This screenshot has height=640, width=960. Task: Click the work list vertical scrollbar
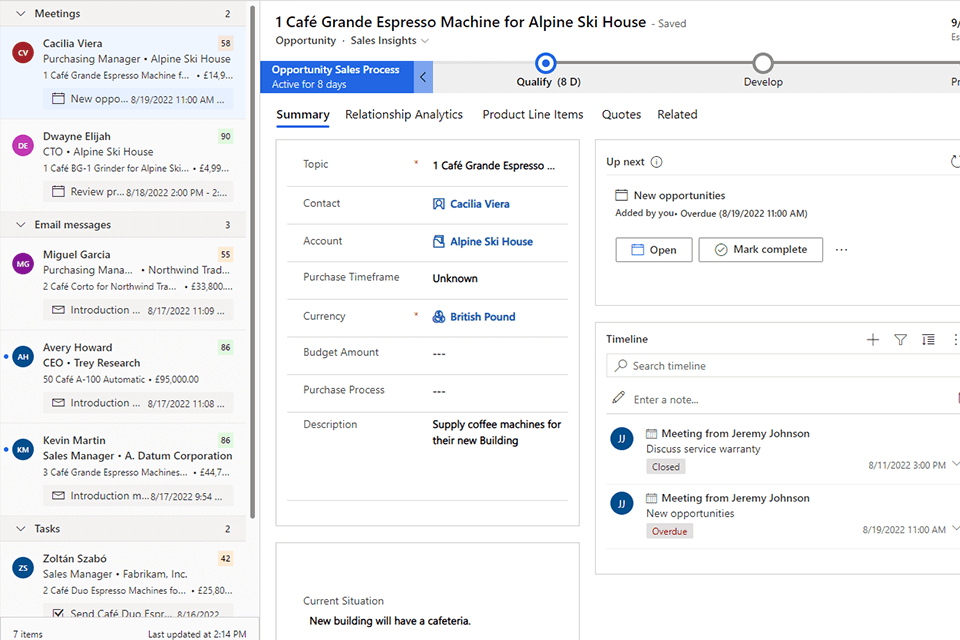[x=254, y=260]
